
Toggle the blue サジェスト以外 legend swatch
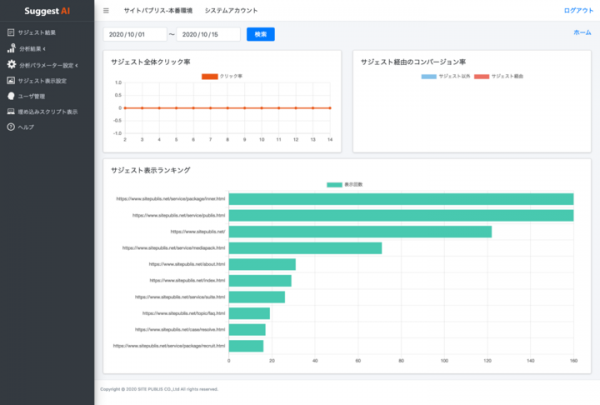(429, 76)
